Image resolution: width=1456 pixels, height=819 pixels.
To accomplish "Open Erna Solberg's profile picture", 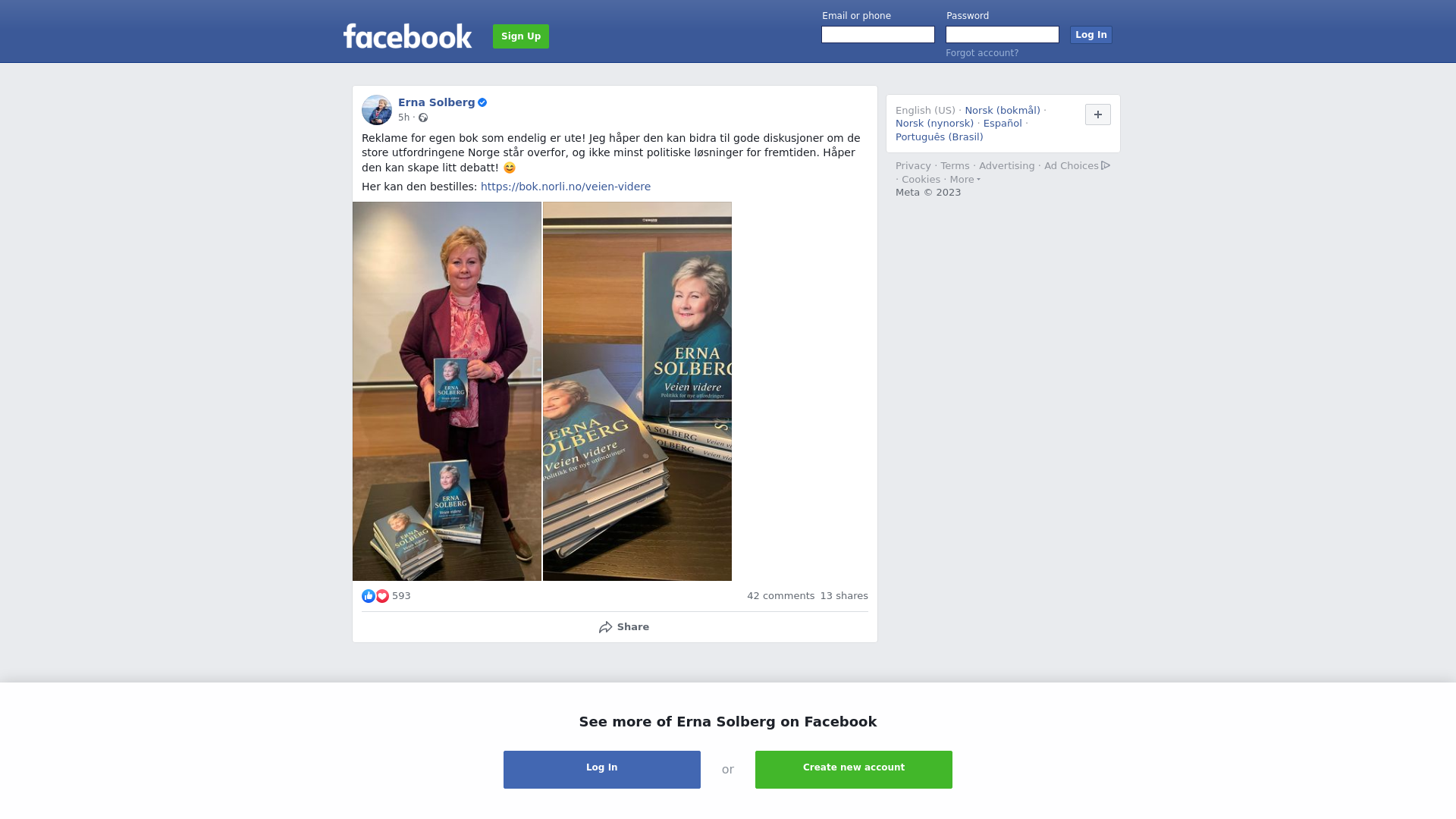I will pos(377,110).
